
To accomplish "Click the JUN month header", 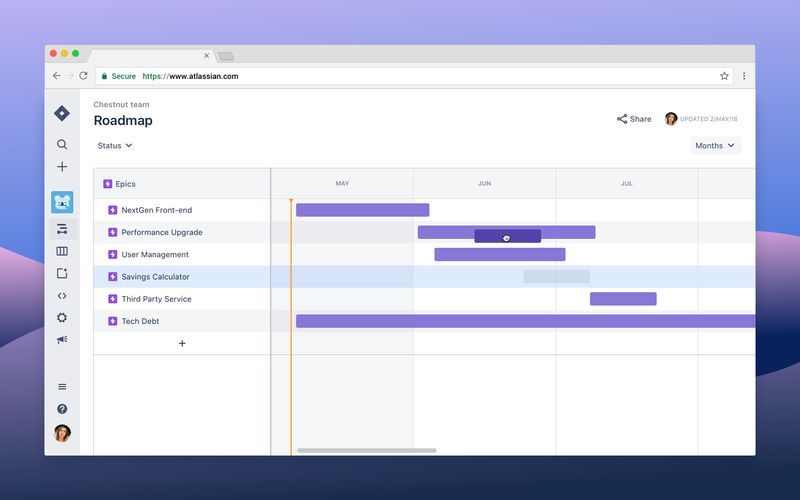I will [485, 184].
